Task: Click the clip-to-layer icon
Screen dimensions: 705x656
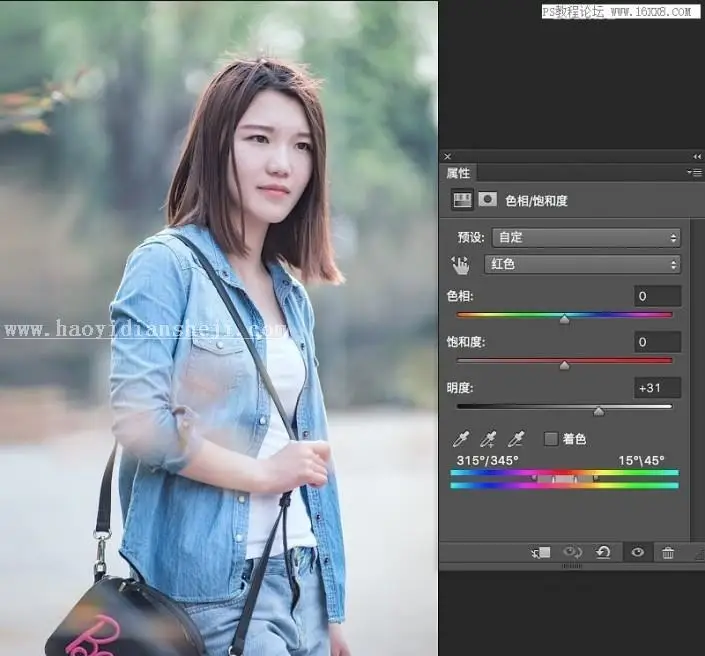Action: coord(541,553)
